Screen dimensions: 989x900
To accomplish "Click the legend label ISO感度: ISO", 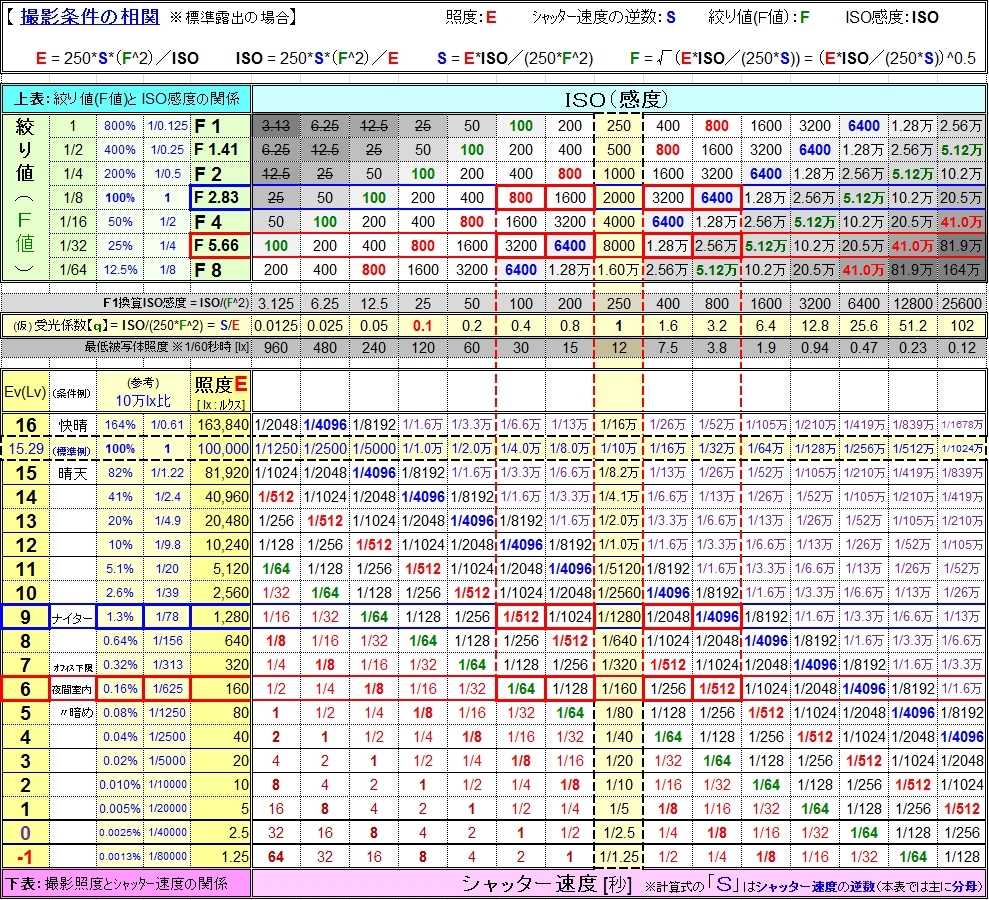I will pos(892,18).
